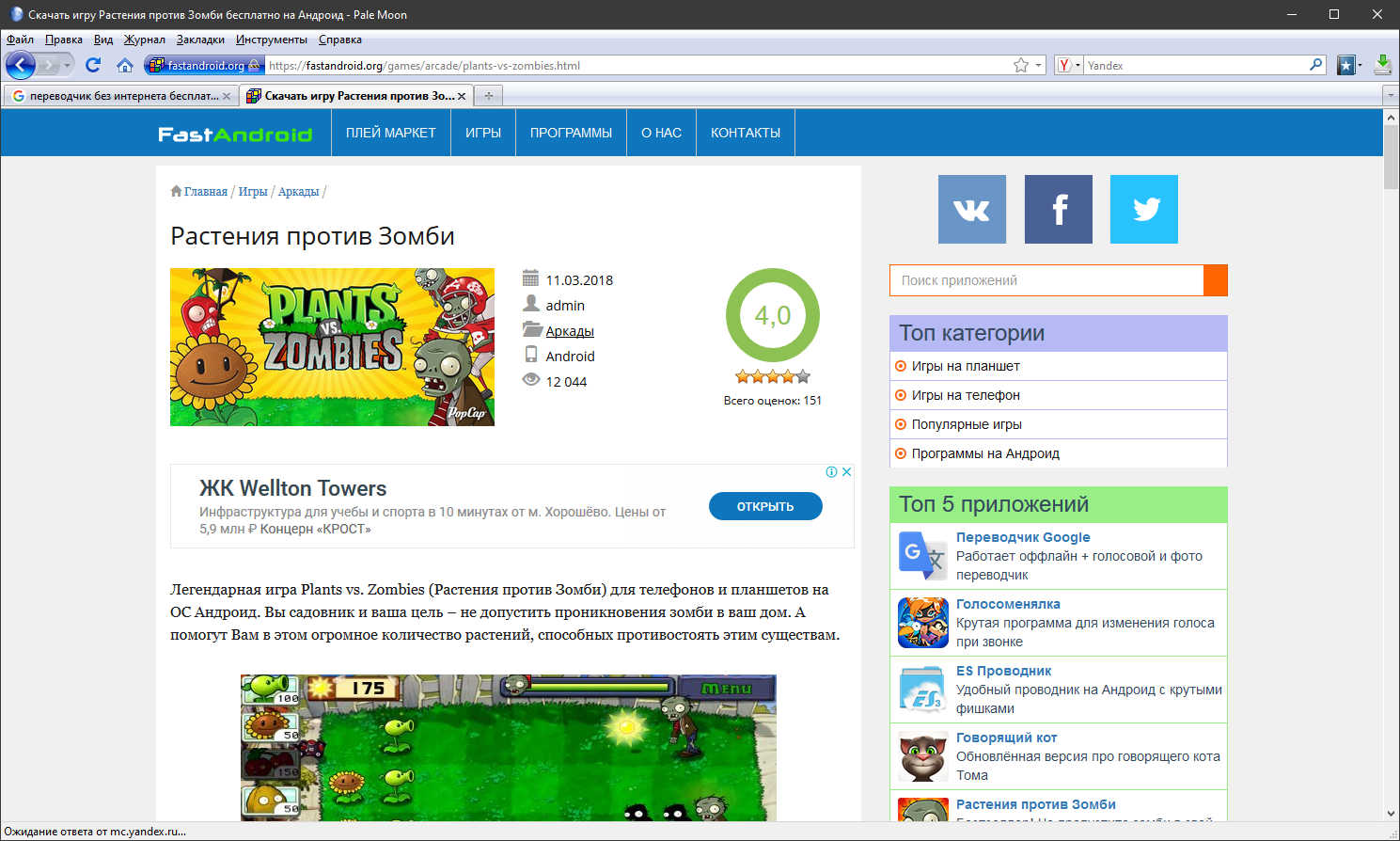Image resolution: width=1400 pixels, height=841 pixels.
Task: Switch to the 'переводчик без интернета' tab
Action: coord(120,96)
